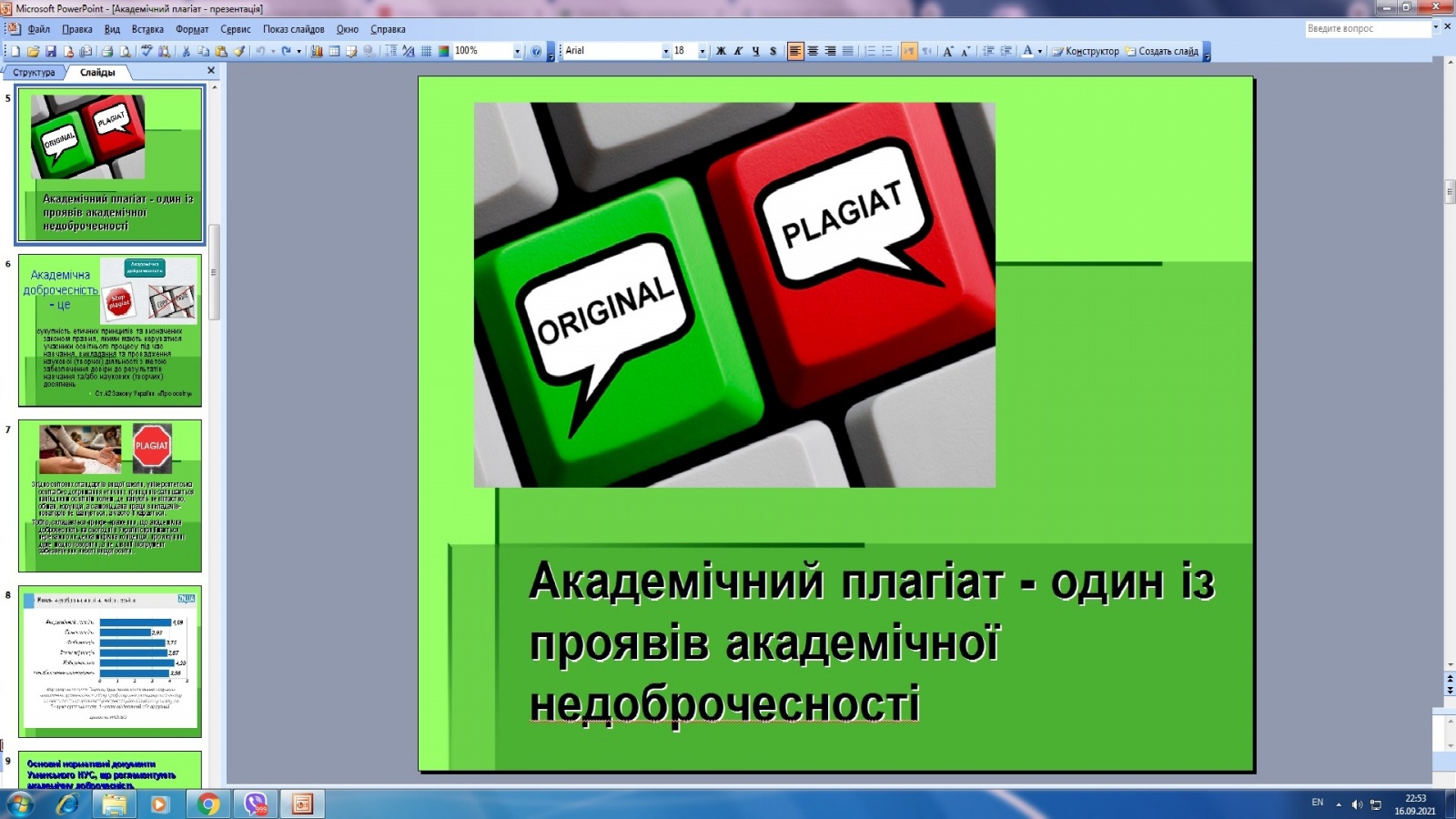The width and height of the screenshot is (1456, 819).
Task: Insert a chart using the chart icon
Action: [317, 51]
